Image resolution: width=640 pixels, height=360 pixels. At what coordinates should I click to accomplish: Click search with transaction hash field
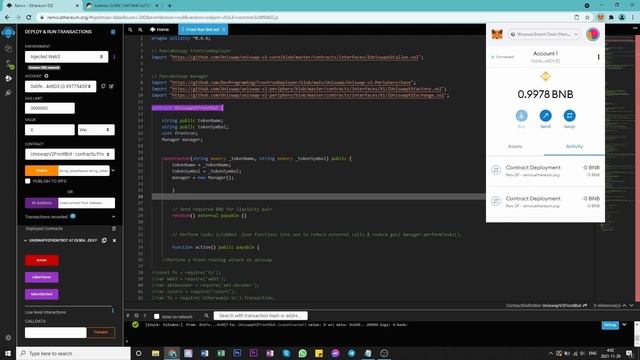260,316
